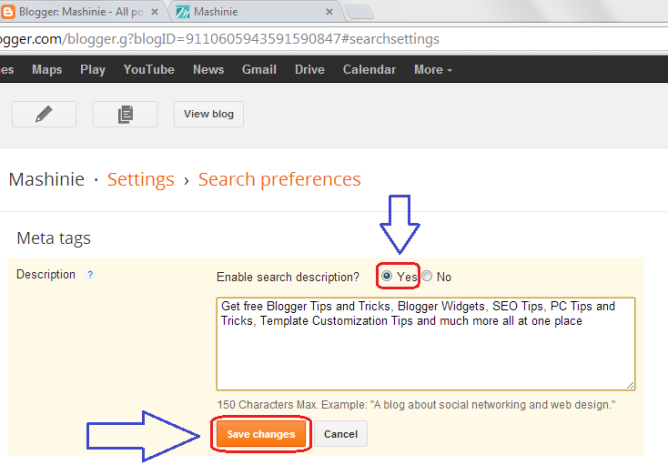The width and height of the screenshot is (668, 465).
Task: Close the Mashinie browser tab
Action: point(329,12)
